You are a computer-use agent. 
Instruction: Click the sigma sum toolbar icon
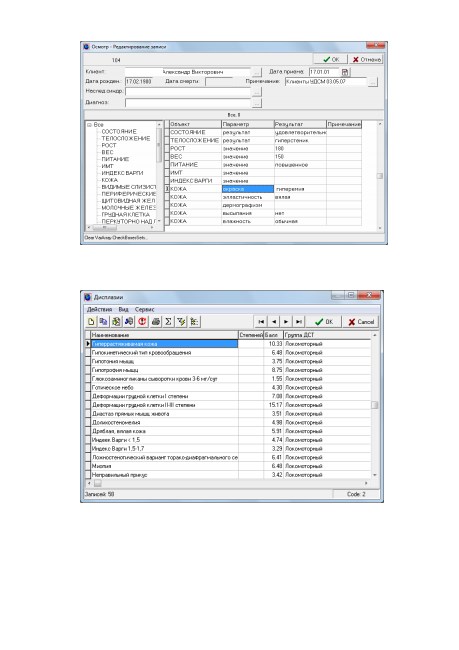pos(168,321)
